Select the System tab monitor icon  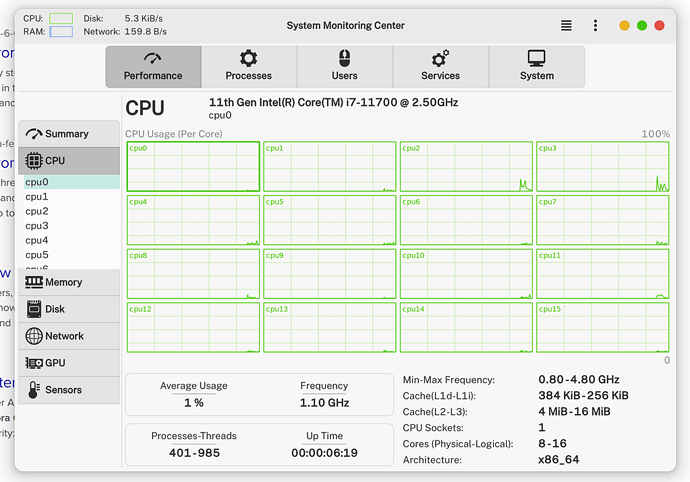click(536, 59)
